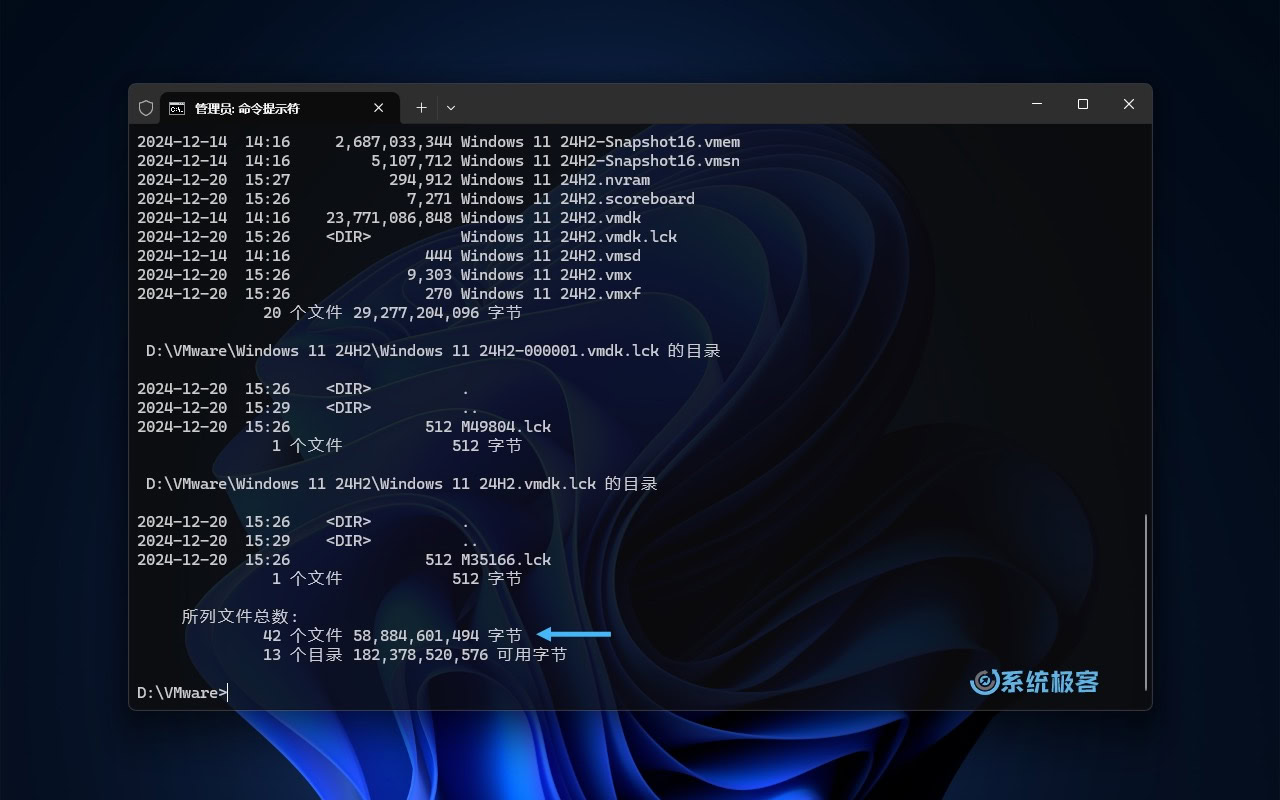
Task: Click the Windows 11 24H2.vmdk.lck 的目录 path line
Action: pyautogui.click(x=402, y=484)
